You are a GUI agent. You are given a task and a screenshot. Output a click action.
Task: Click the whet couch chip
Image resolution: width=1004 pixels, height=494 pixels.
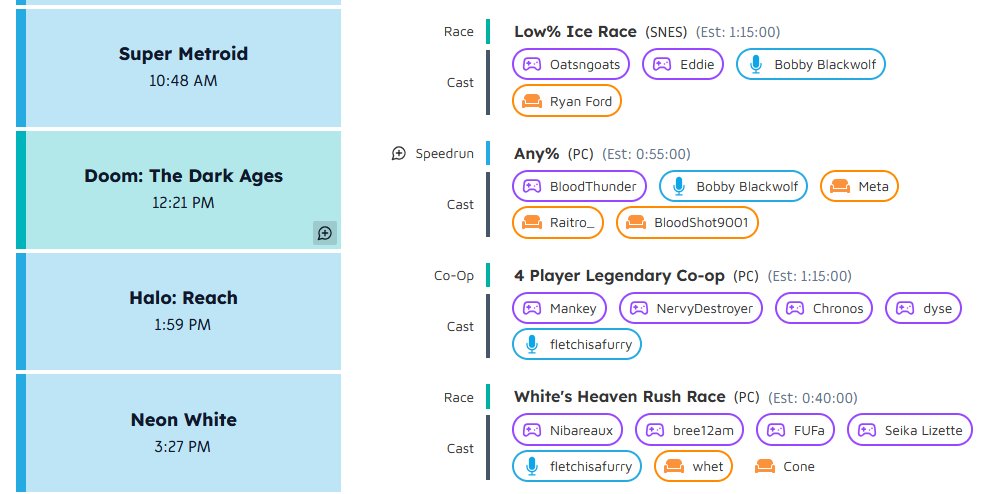click(693, 466)
